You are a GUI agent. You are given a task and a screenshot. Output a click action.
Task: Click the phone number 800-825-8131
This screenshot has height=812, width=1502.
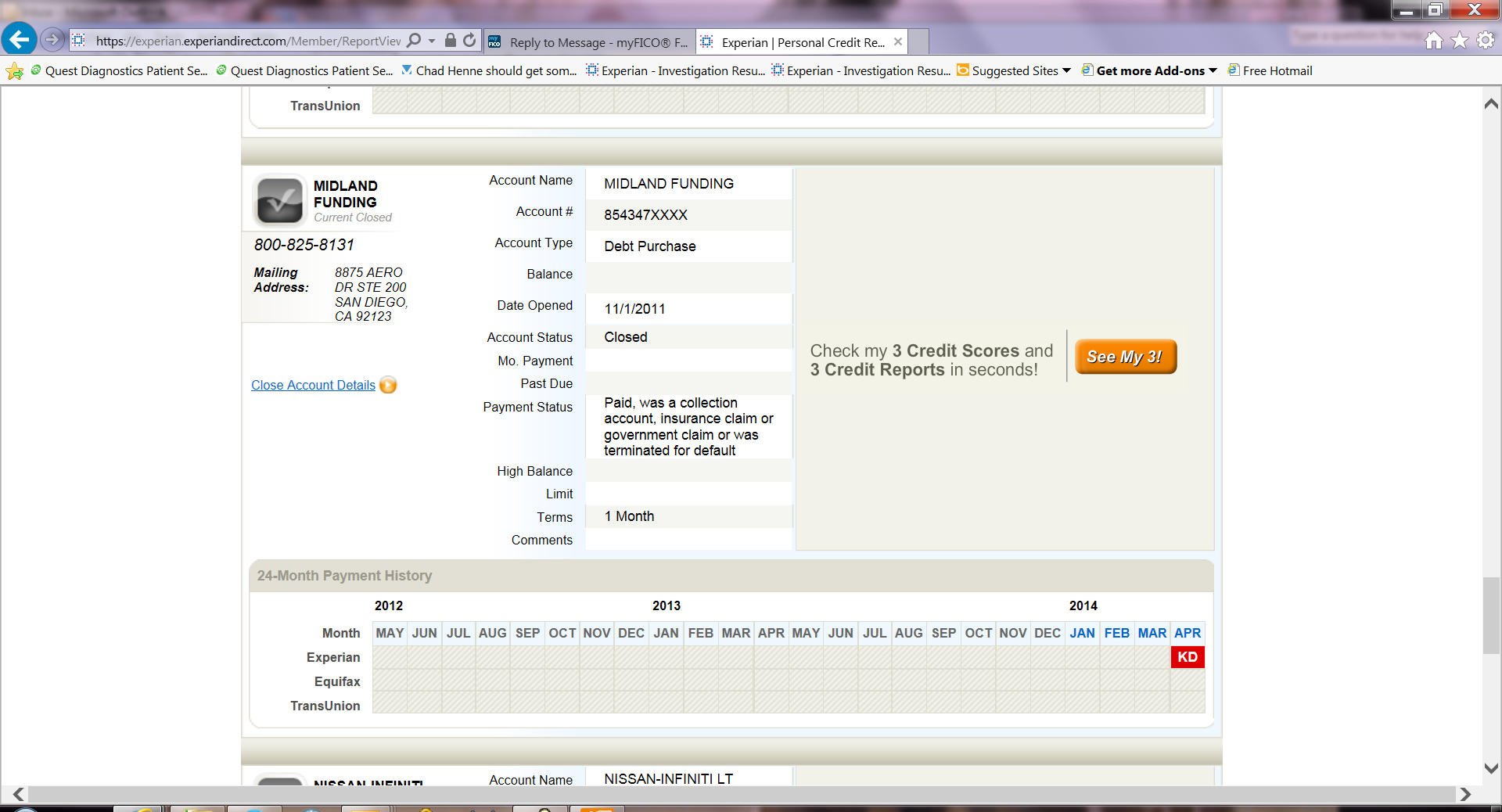point(304,245)
